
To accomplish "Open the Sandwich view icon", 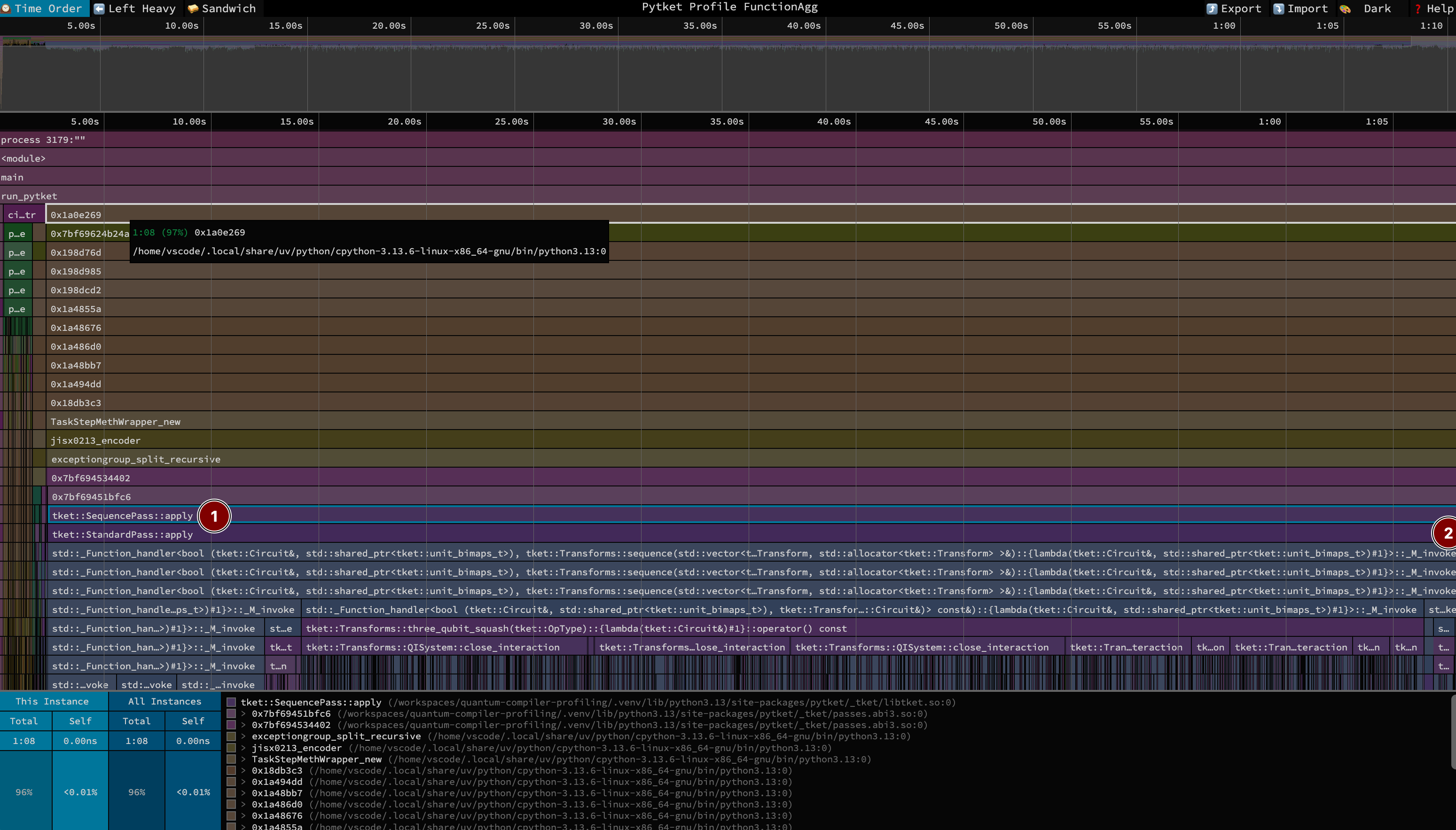I will 193,8.
